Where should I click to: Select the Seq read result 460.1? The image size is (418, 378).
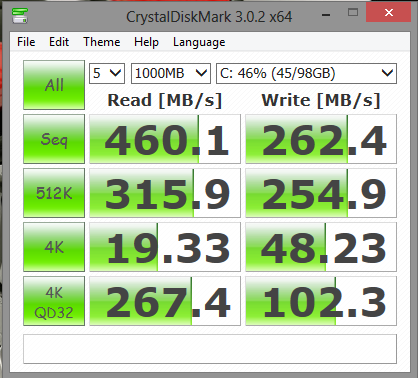tap(165, 139)
